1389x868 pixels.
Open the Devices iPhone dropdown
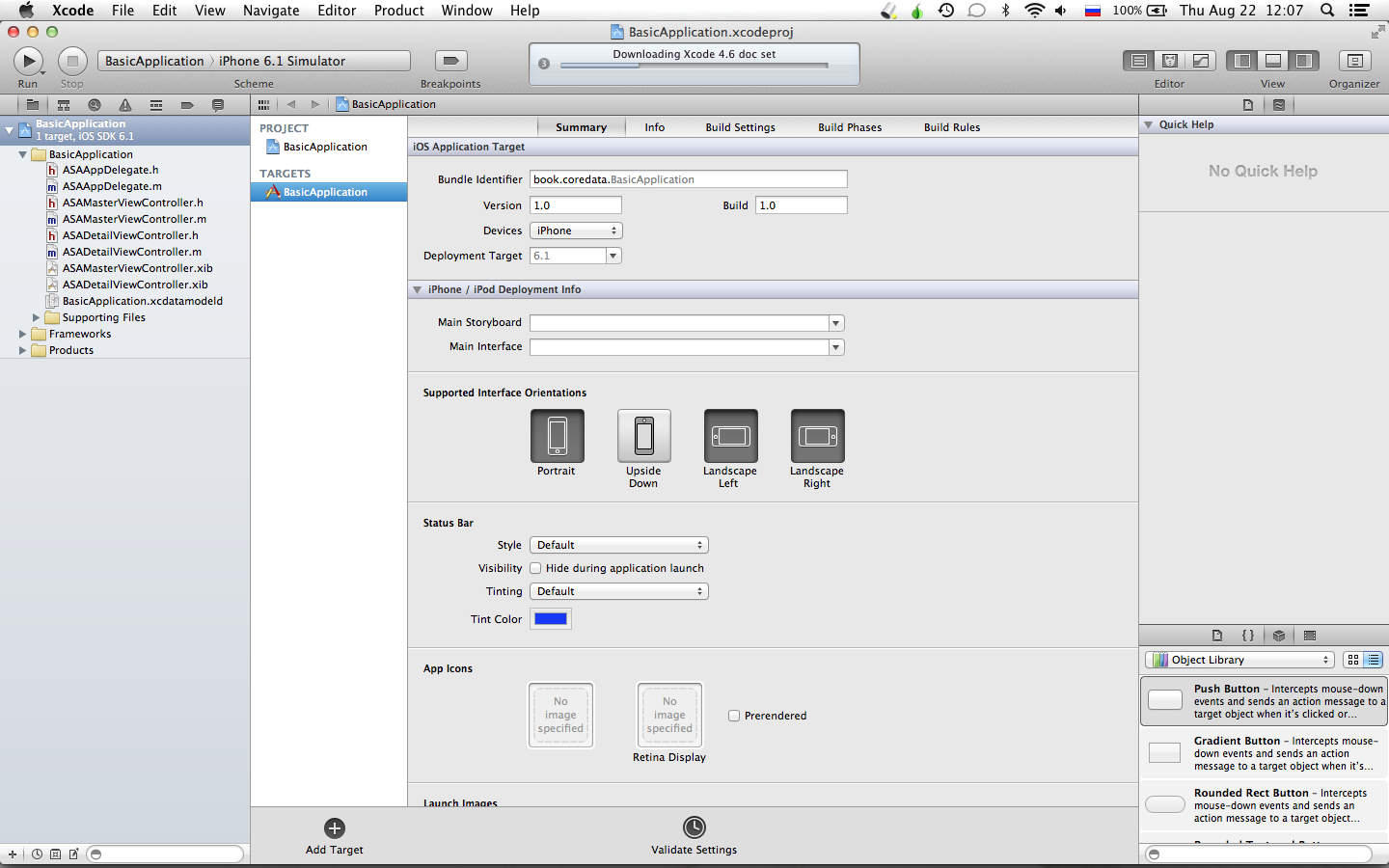(x=576, y=231)
